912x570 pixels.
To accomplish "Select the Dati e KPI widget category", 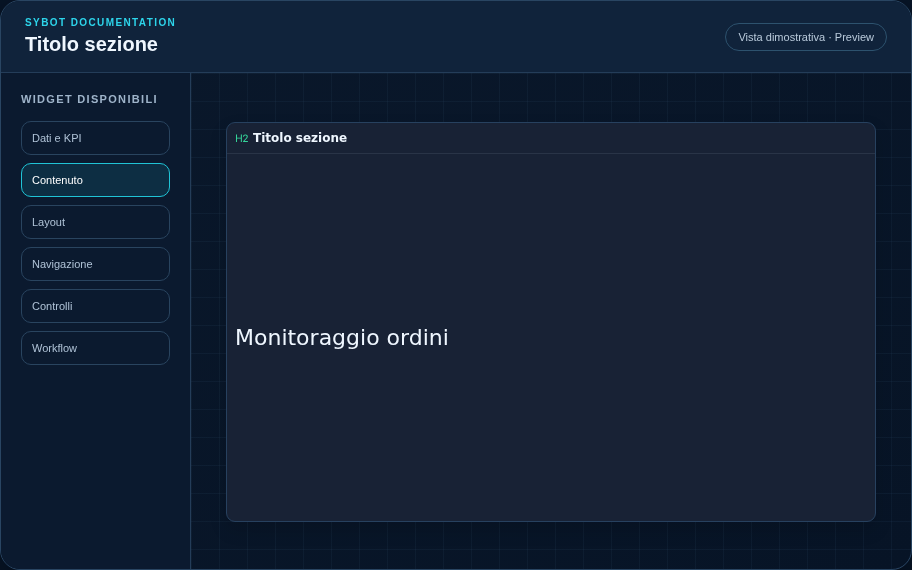I will tap(95, 138).
